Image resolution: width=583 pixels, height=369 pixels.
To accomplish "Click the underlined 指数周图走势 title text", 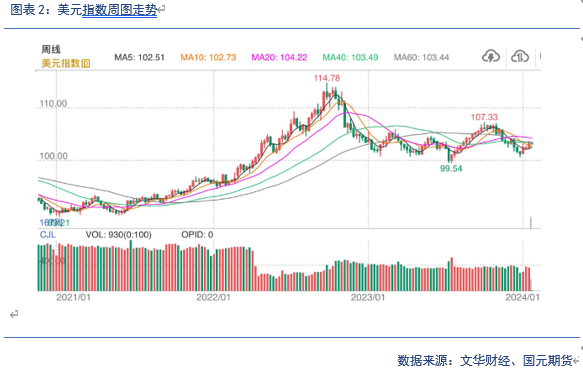I will point(119,10).
